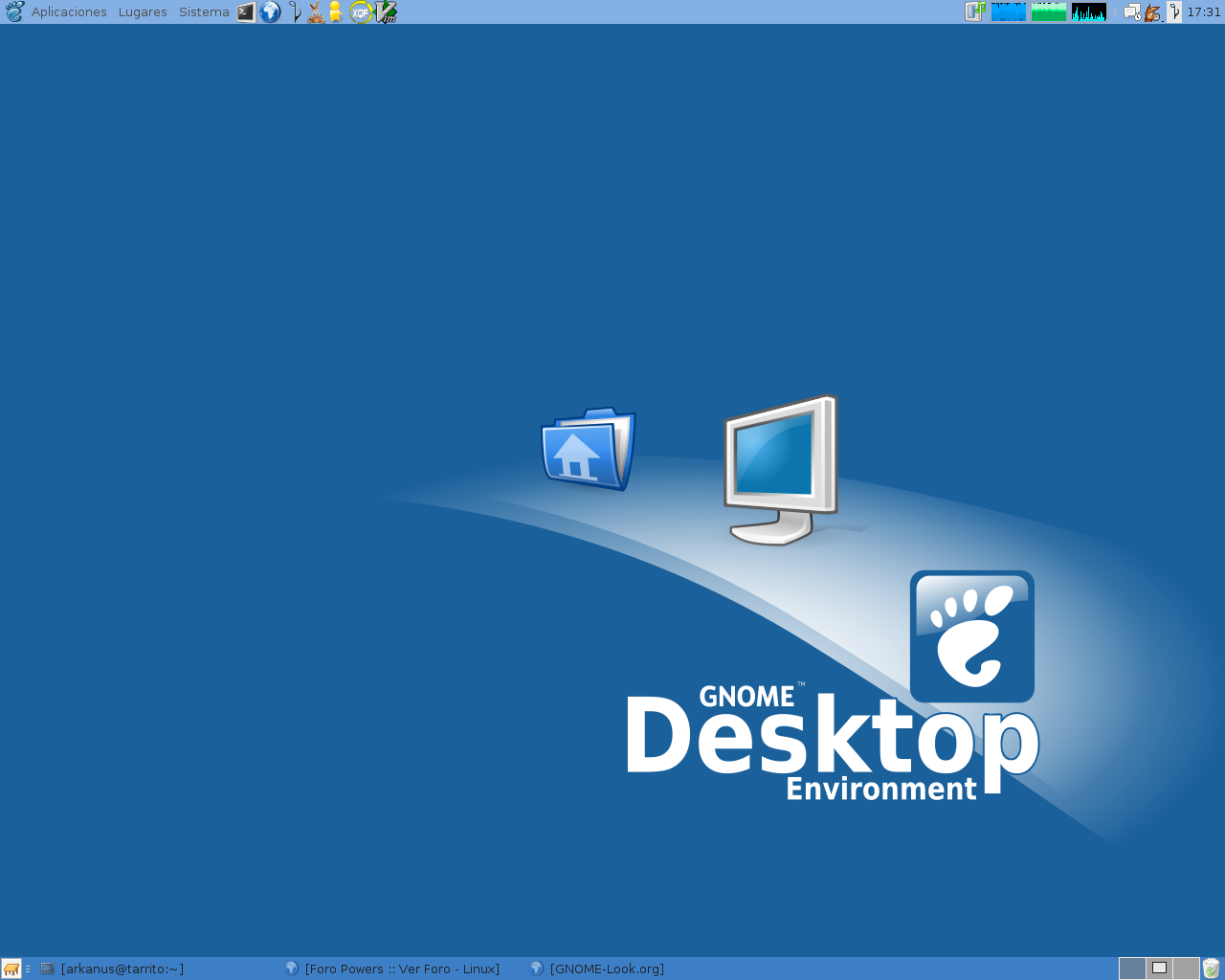
Task: Click the blue system monitor graph
Action: click(x=1009, y=11)
